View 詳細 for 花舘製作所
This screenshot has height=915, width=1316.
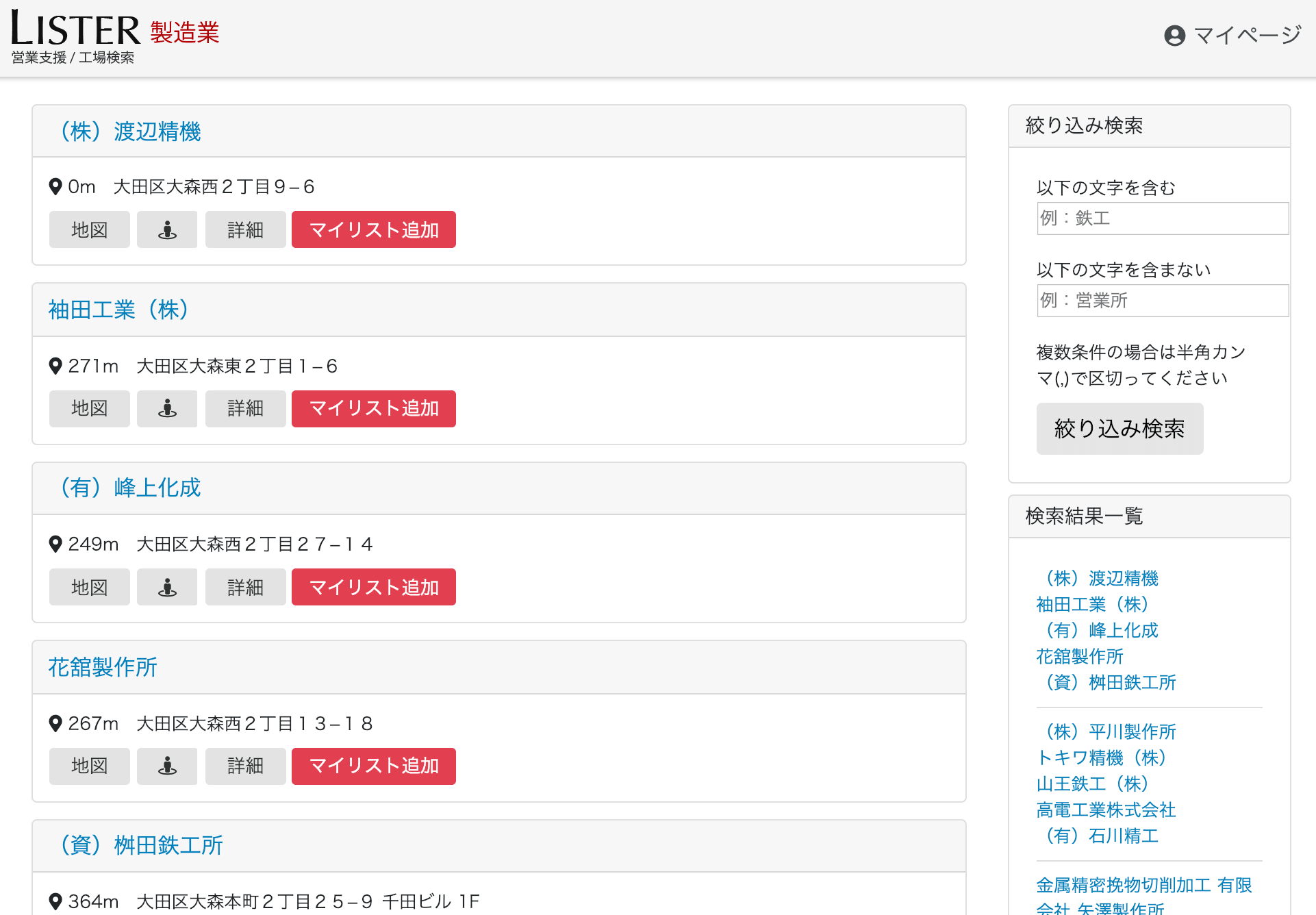coord(246,766)
